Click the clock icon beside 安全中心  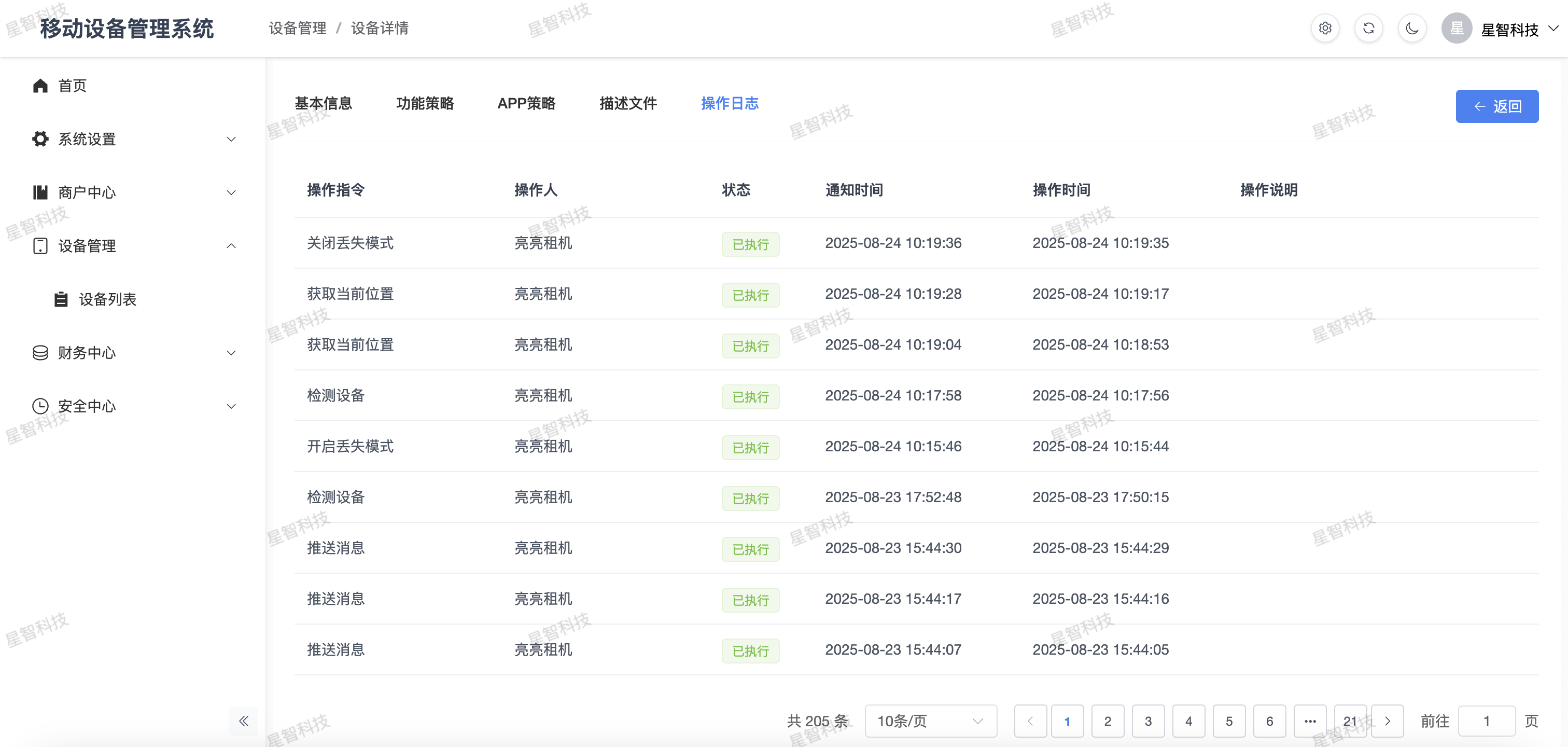click(x=40, y=406)
